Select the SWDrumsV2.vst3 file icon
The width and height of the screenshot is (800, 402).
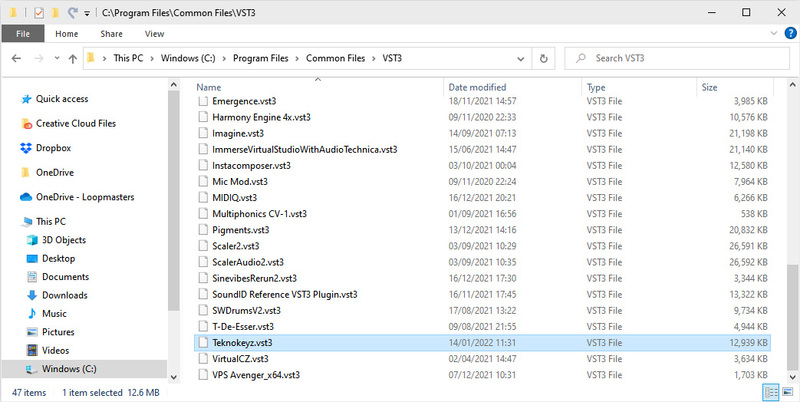[x=204, y=310]
